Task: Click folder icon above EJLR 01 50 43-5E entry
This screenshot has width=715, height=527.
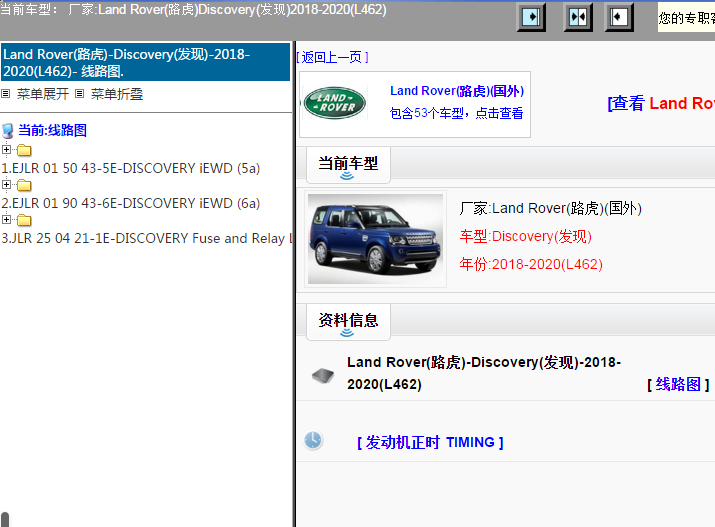Action: point(24,150)
